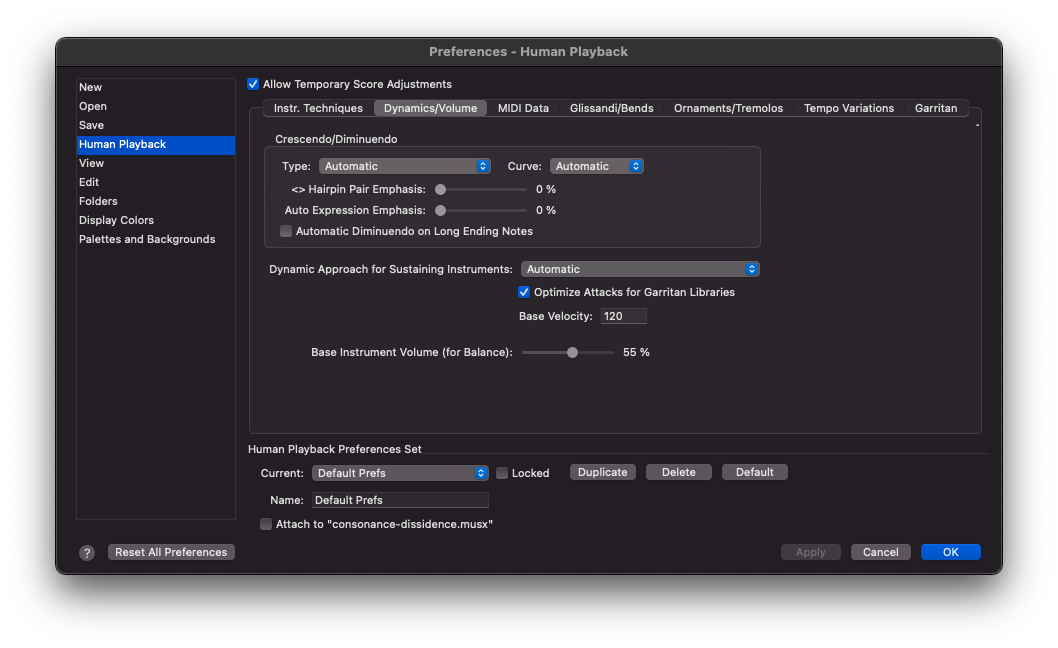This screenshot has height=648, width=1058.
Task: Go to the Garritan tab
Action: [935, 108]
